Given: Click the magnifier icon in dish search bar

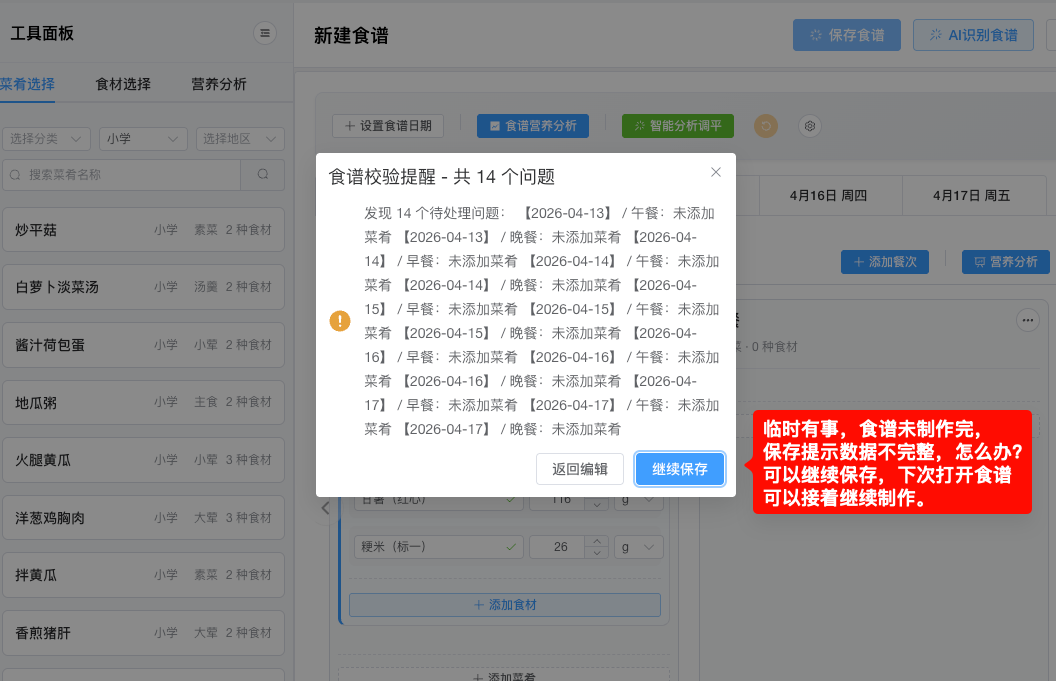Looking at the screenshot, I should click(x=261, y=174).
